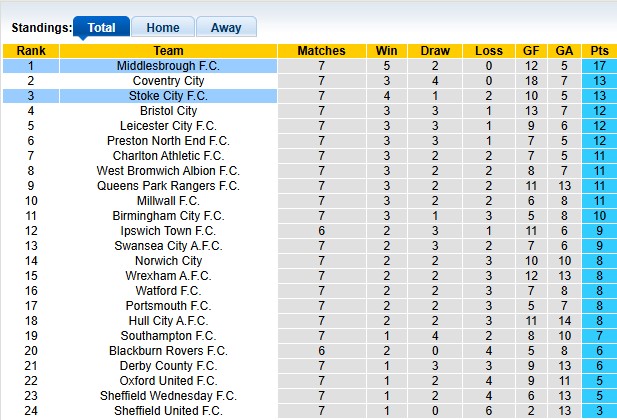The height and width of the screenshot is (420, 617).
Task: Click the Rank column header
Action: (31, 51)
